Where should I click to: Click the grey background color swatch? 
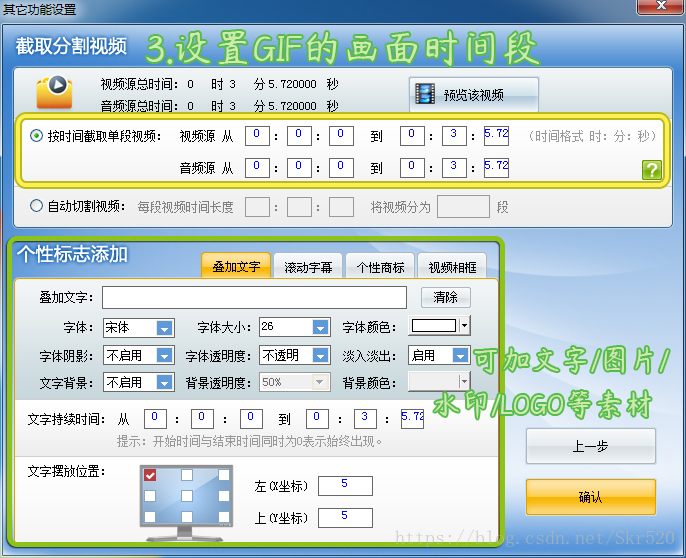(434, 381)
